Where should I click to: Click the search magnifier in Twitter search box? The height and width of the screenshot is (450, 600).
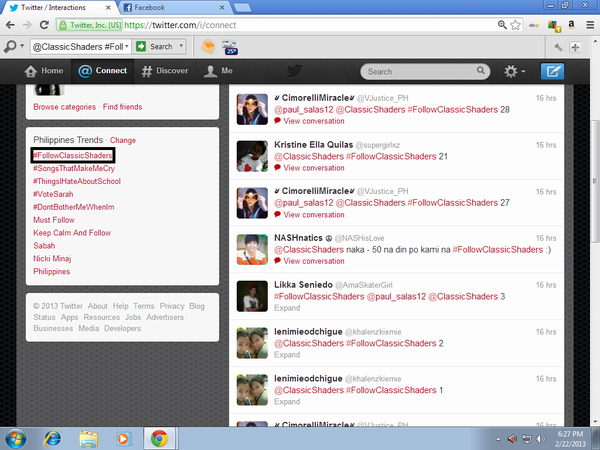[x=481, y=70]
